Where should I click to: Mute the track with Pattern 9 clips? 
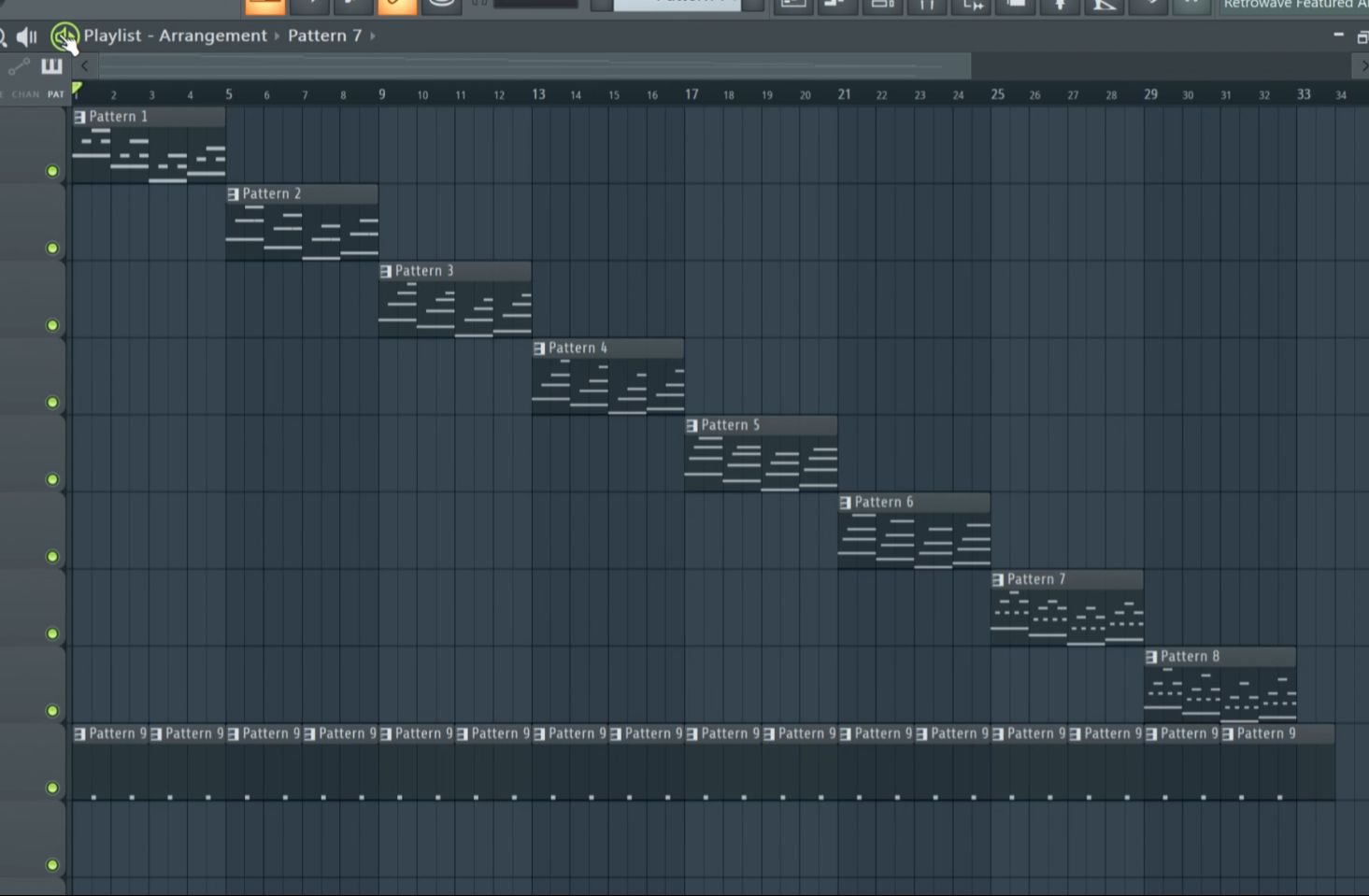[x=52, y=788]
